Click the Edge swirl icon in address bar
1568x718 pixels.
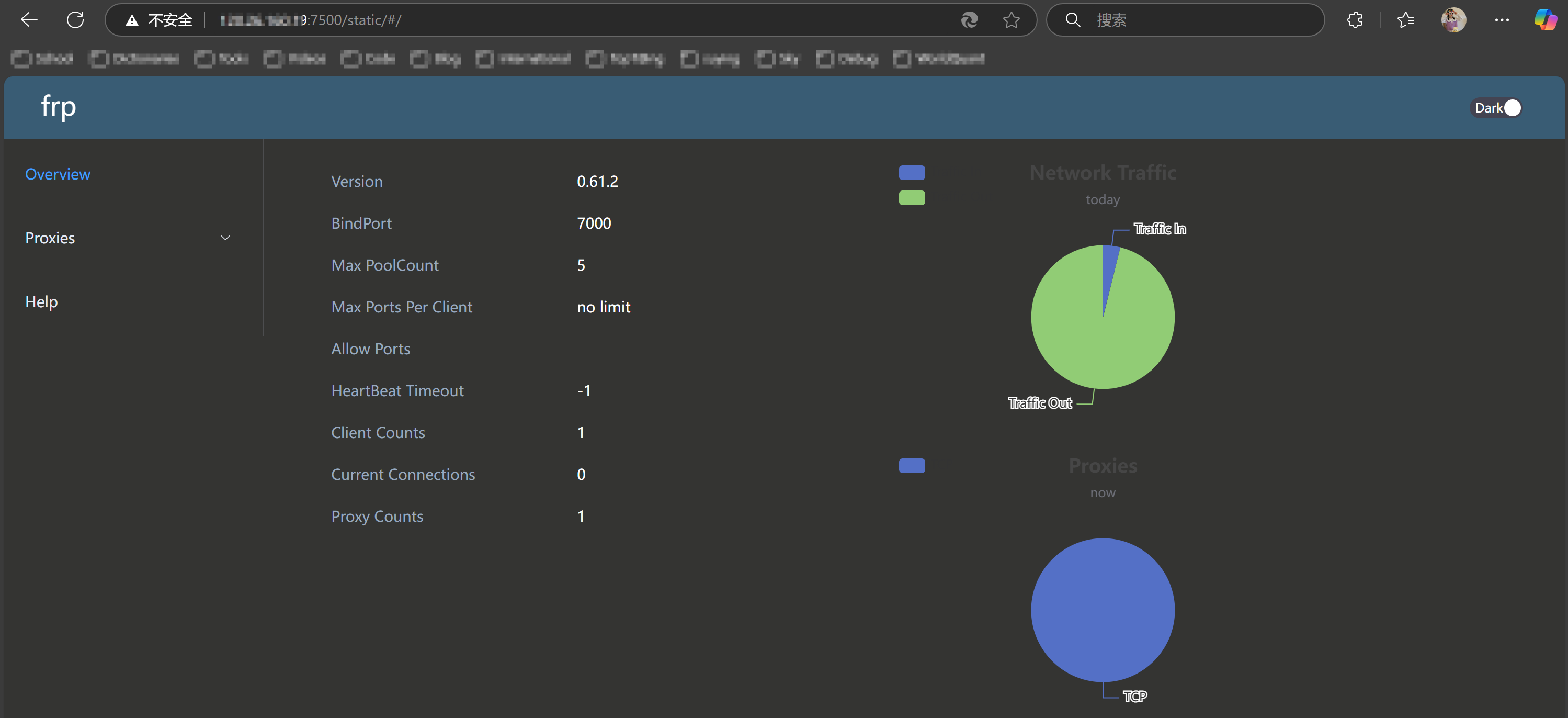(x=969, y=20)
